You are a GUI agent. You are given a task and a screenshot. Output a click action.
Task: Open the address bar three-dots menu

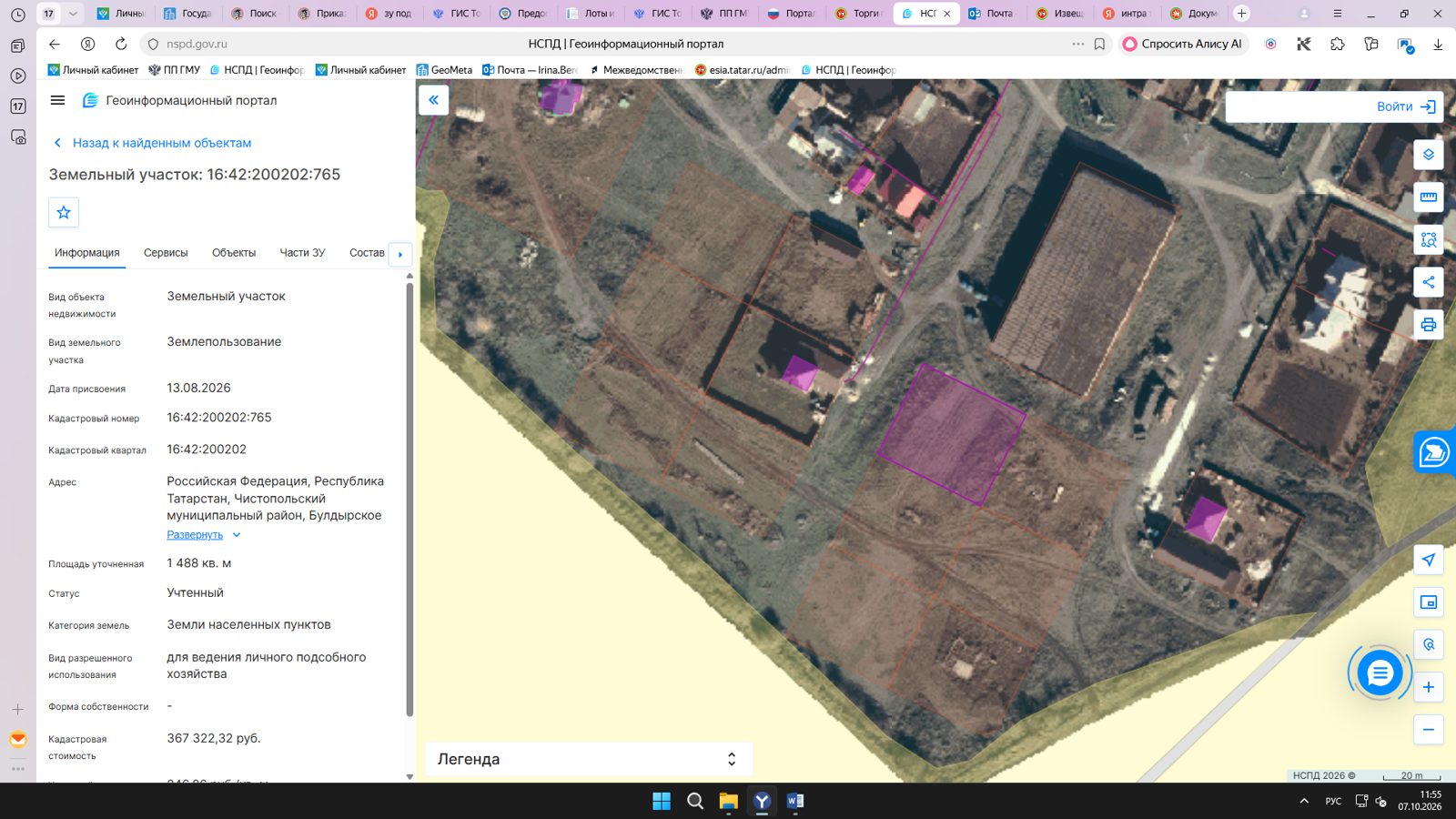click(x=1077, y=44)
